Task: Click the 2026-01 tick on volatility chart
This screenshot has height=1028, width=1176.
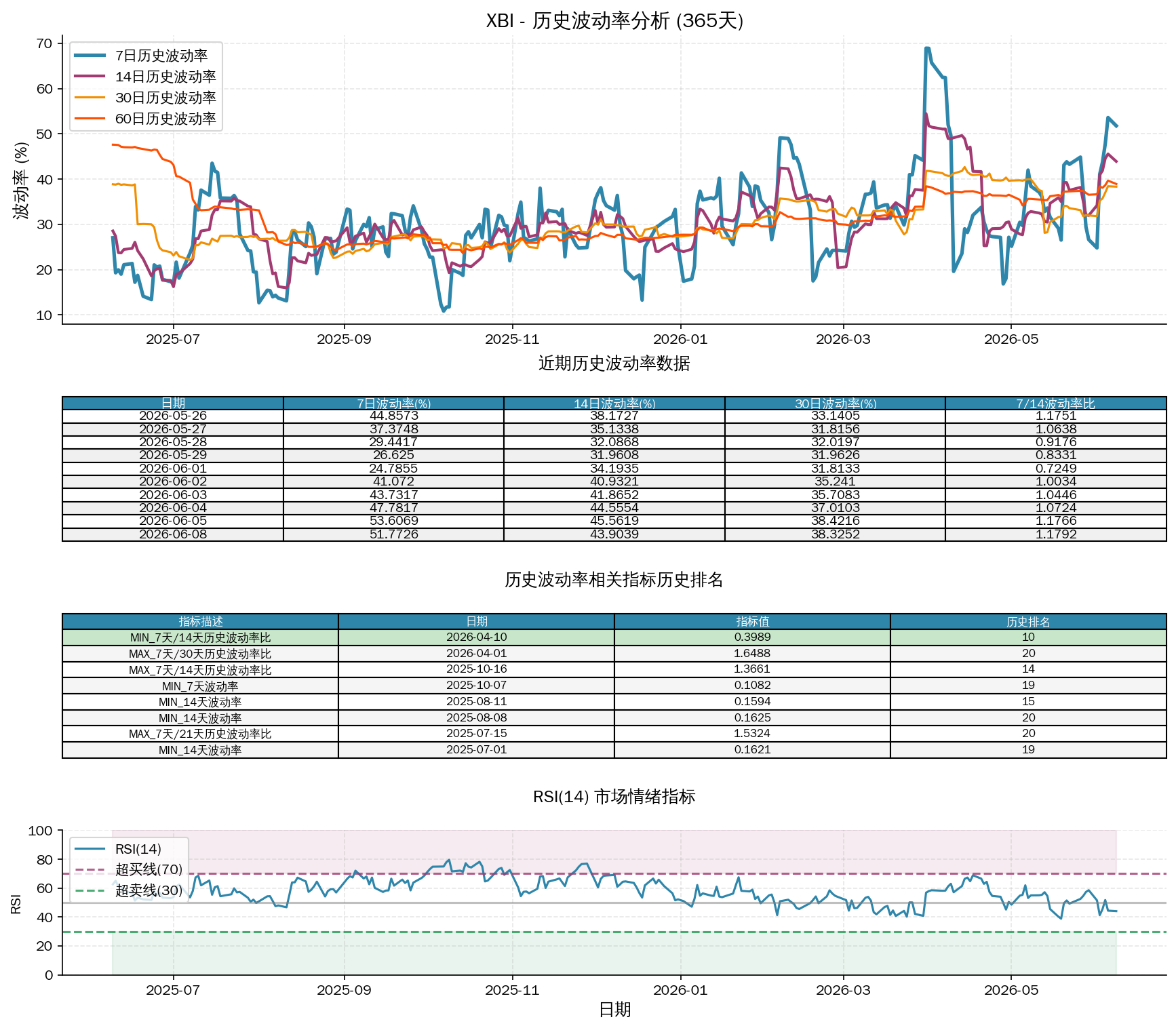Action: pos(680,339)
